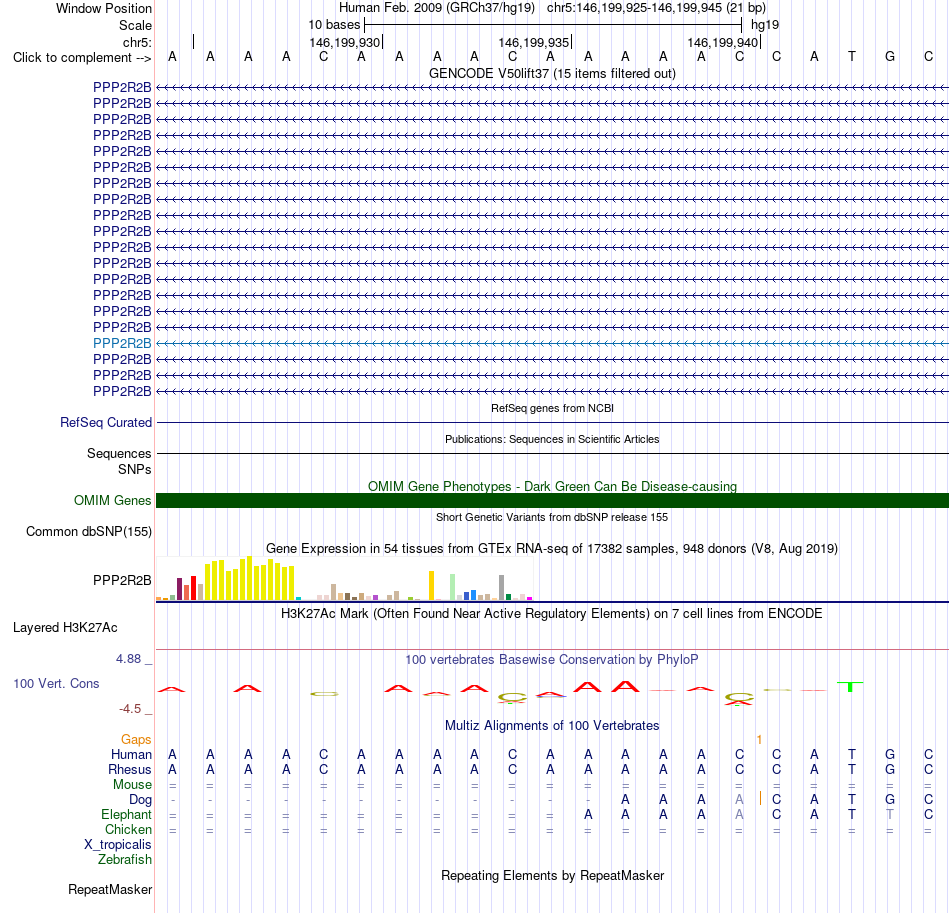The height and width of the screenshot is (913, 950).
Task: Click the orange insertion bar in Dog row
Action: click(x=760, y=798)
